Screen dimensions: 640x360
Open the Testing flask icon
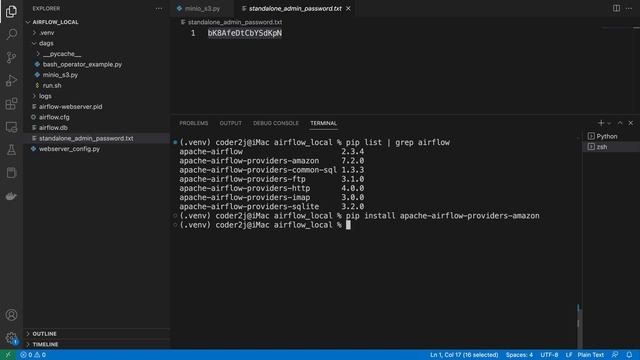[11, 150]
